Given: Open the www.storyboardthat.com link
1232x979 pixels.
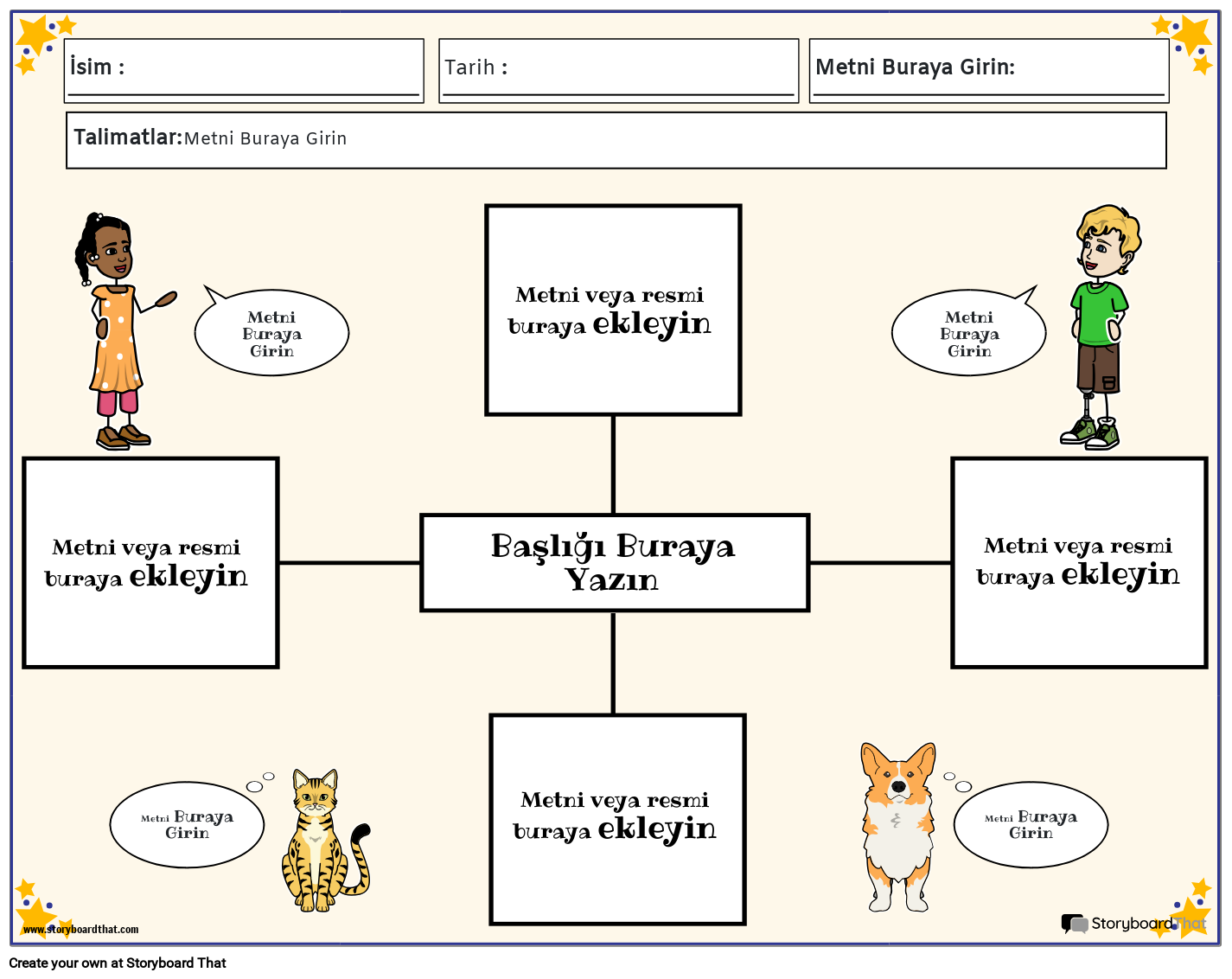Looking at the screenshot, I should tap(80, 930).
